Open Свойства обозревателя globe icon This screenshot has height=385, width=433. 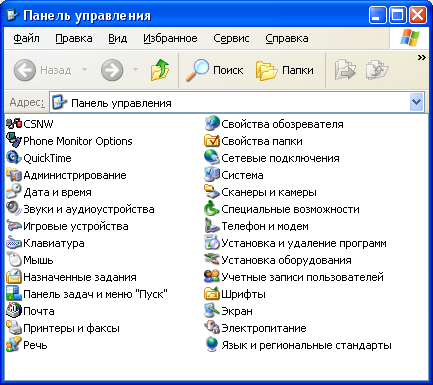(212, 124)
